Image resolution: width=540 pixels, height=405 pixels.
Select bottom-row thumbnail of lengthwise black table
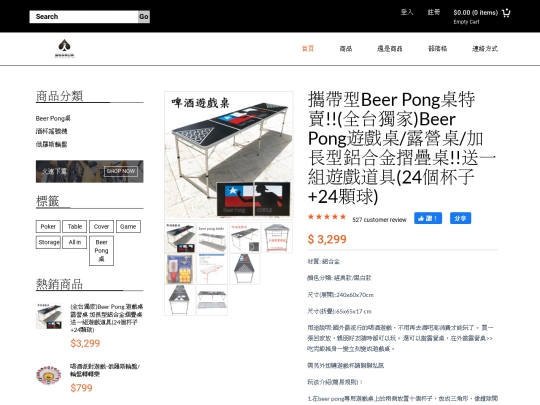[180, 300]
